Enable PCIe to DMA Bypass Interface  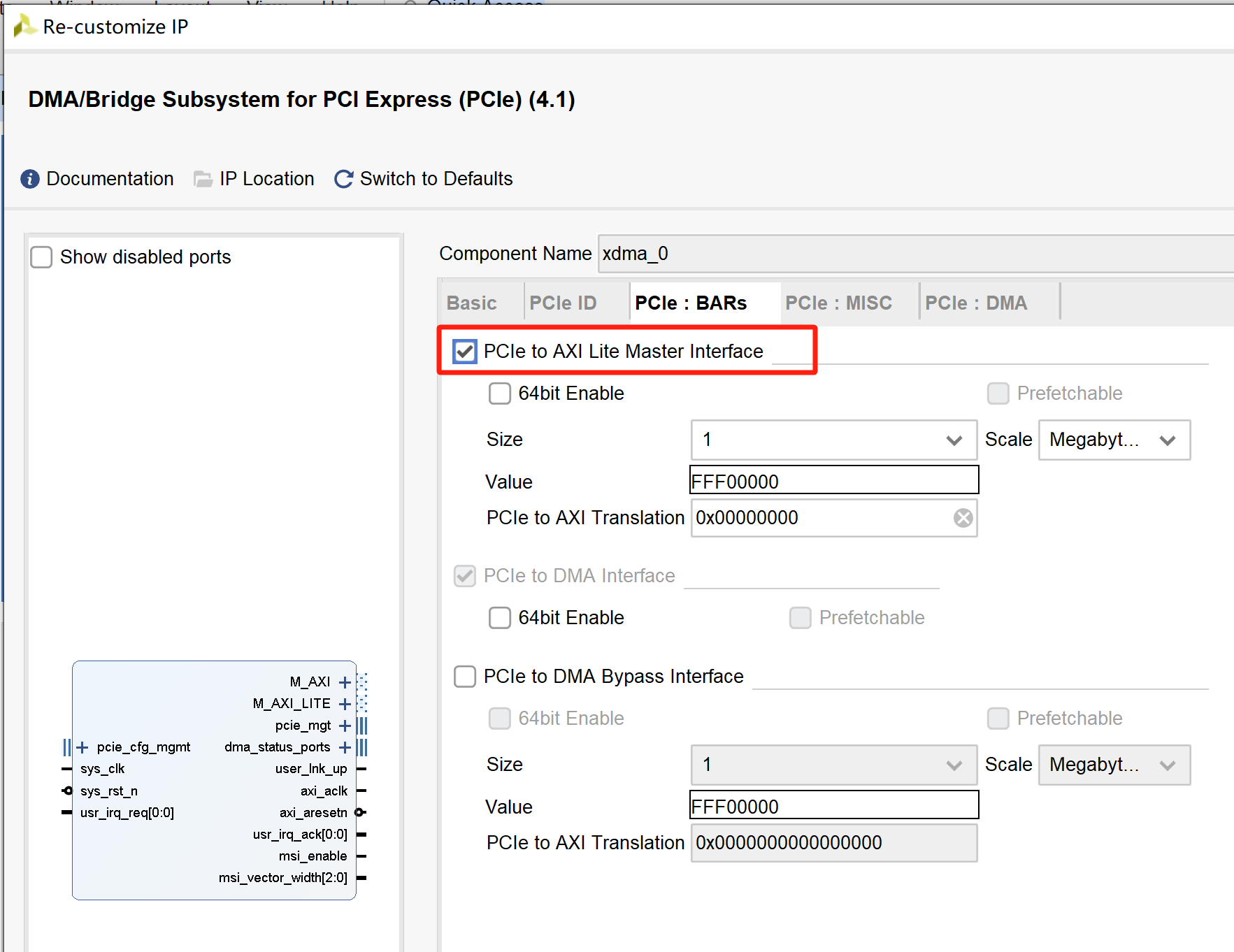pos(464,676)
